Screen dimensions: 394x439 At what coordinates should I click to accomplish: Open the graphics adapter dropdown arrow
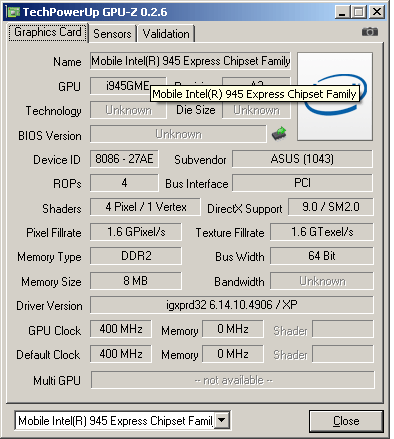[222, 420]
